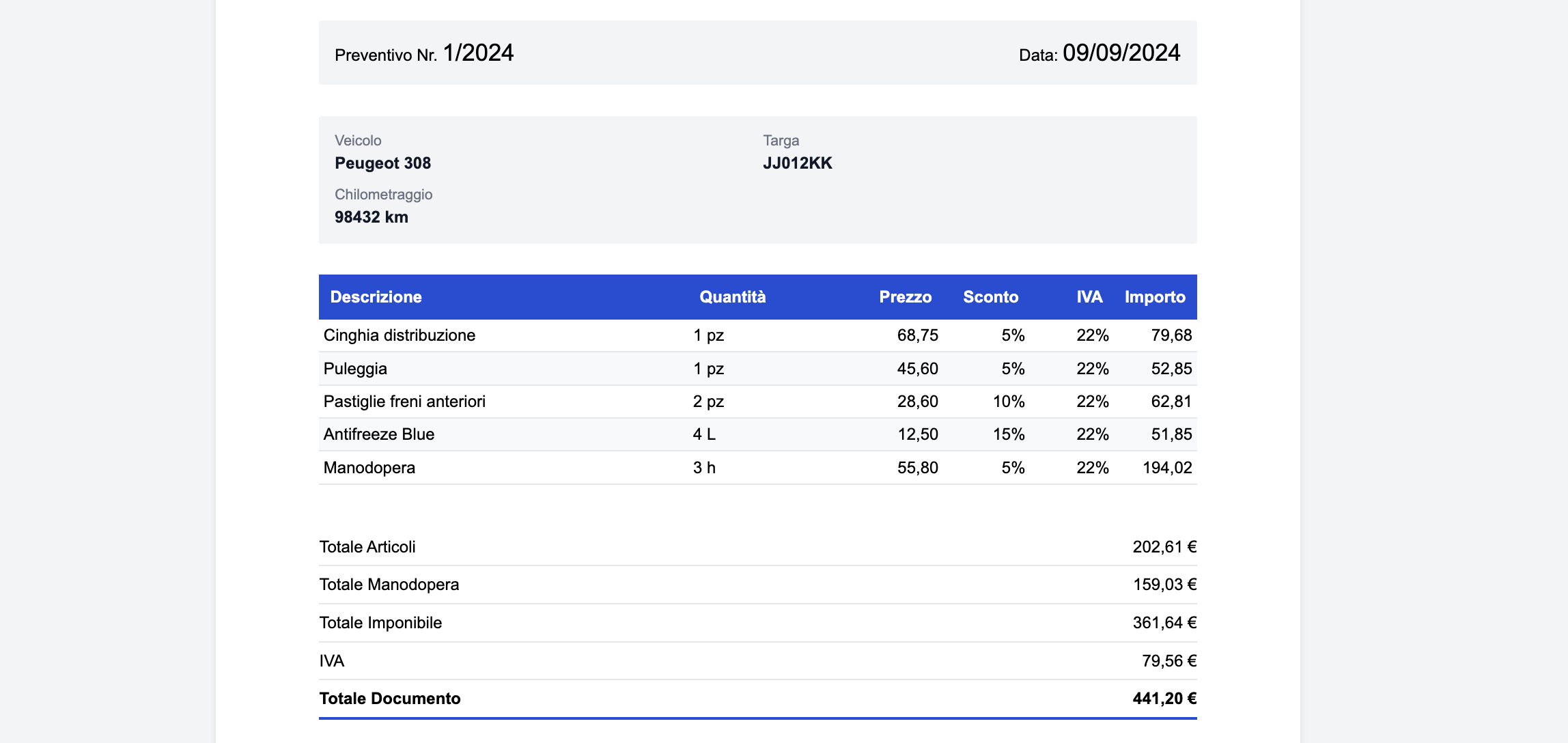Screen dimensions: 1568x743
Task: Click the Descrizione column header
Action: coord(376,297)
